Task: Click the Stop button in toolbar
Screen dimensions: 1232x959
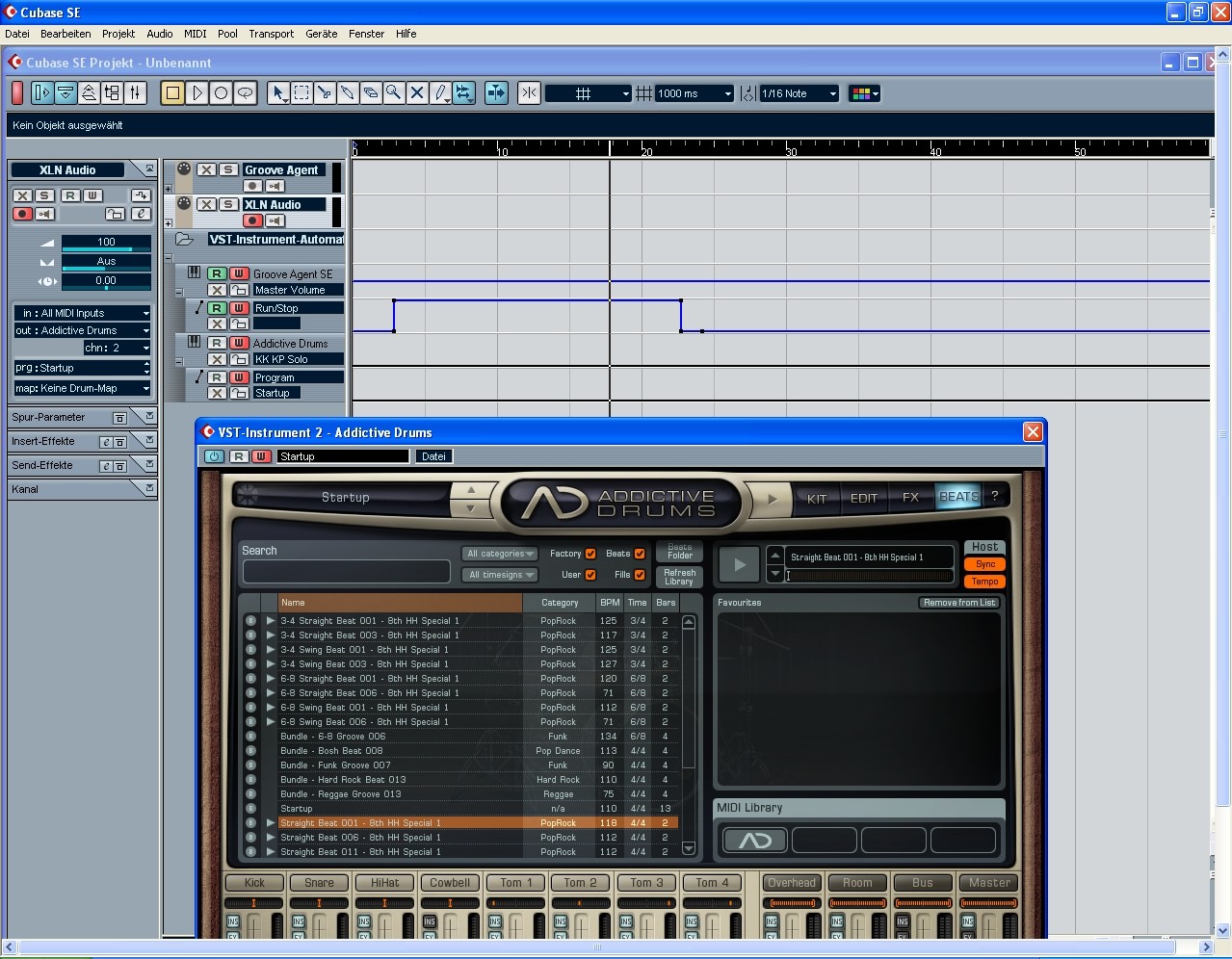Action: (173, 93)
